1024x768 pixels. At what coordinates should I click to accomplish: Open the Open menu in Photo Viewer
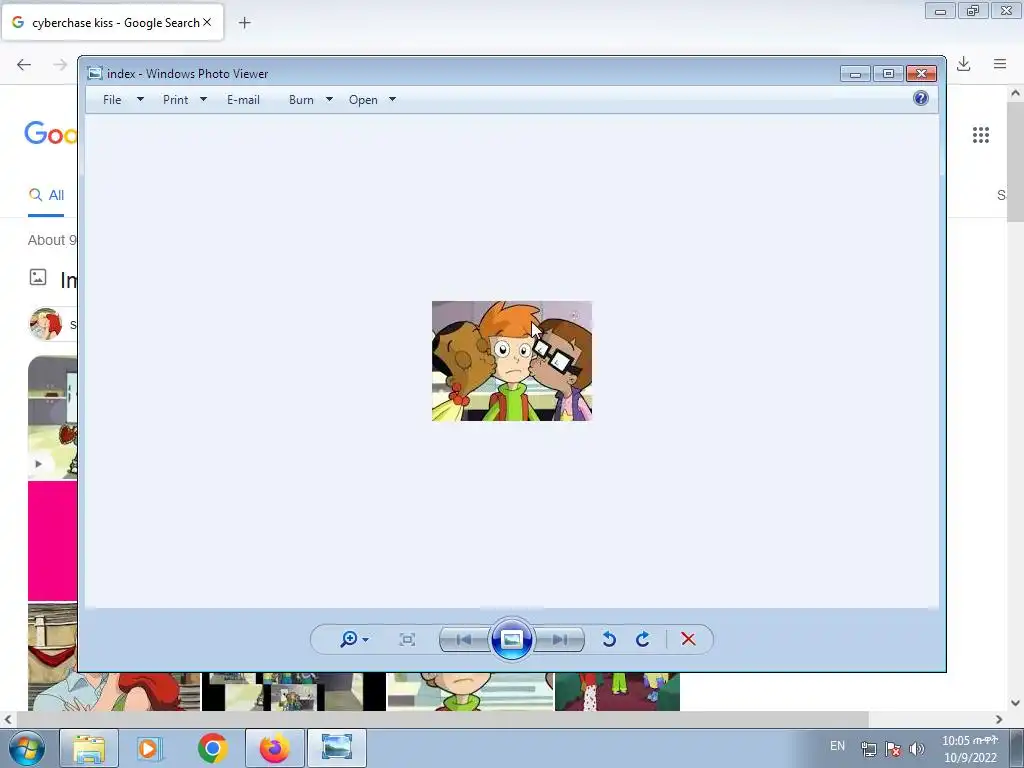coord(363,100)
